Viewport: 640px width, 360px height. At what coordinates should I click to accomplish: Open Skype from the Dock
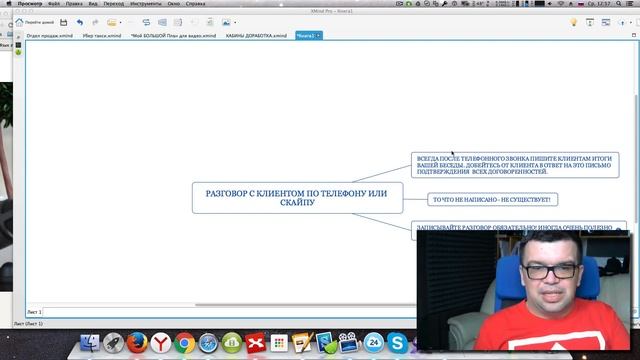[397, 343]
